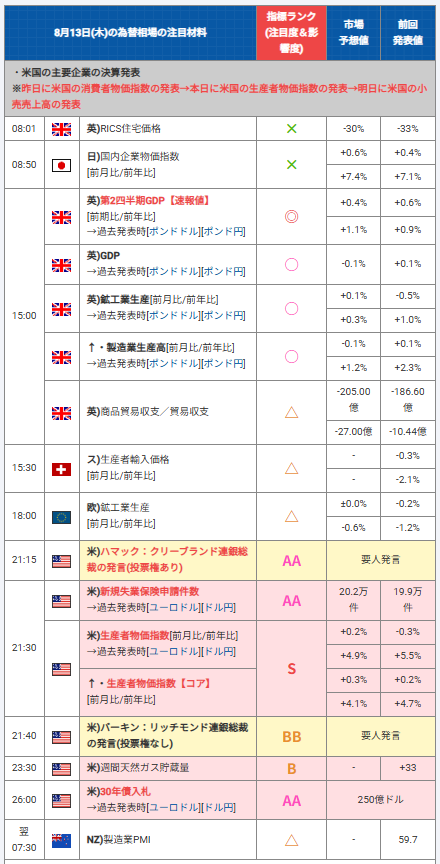
Task: Click the green X rank for RICS住宅価格
Action: [x=291, y=129]
